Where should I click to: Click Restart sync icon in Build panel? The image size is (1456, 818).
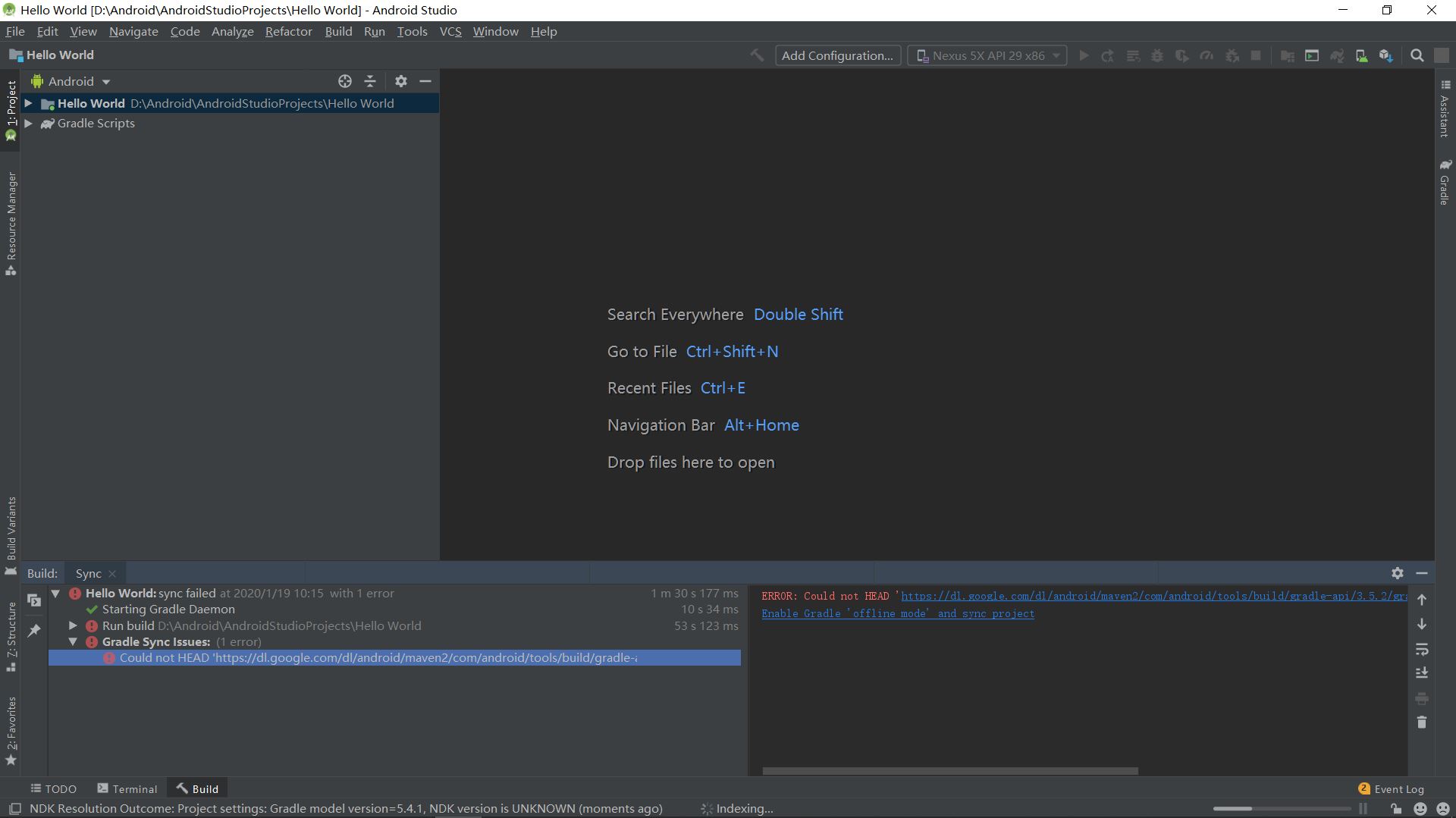click(x=34, y=600)
